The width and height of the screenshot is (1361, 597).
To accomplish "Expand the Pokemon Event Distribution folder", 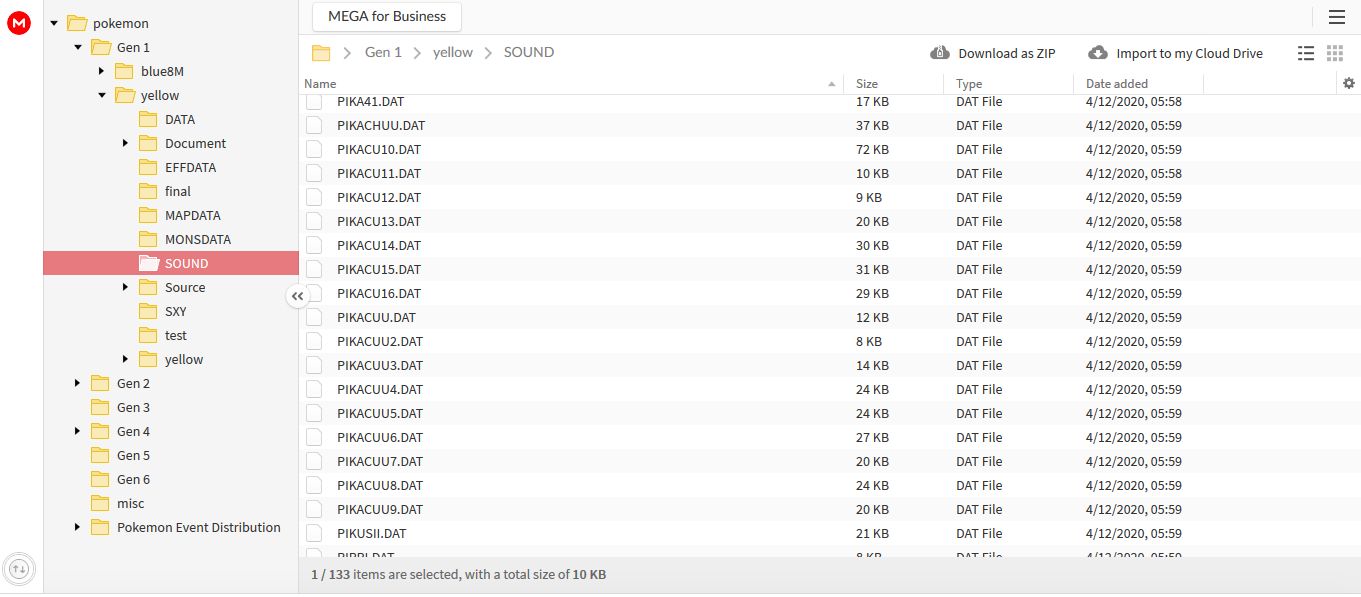I will [78, 527].
